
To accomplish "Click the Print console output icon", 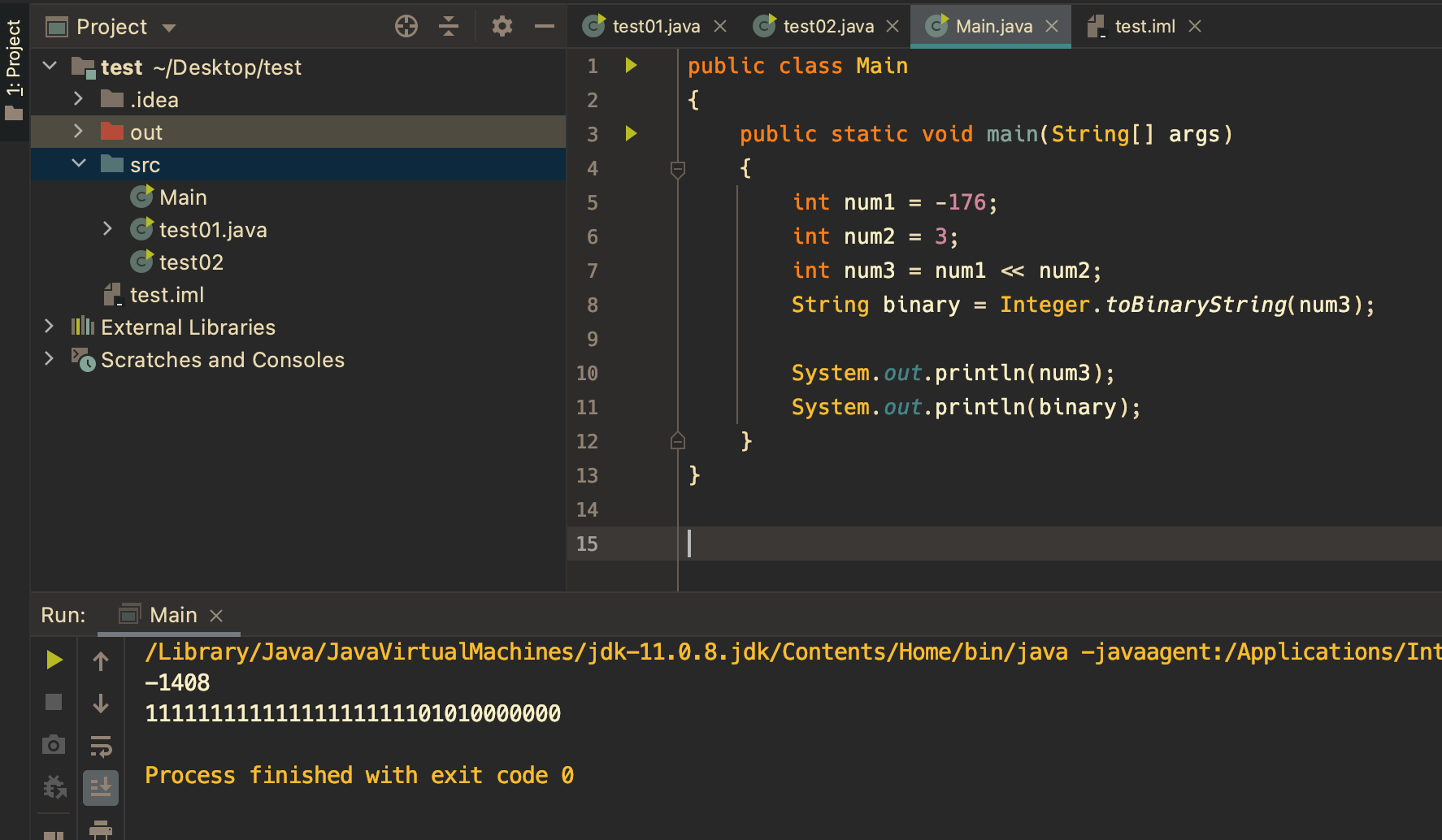I will pyautogui.click(x=101, y=829).
